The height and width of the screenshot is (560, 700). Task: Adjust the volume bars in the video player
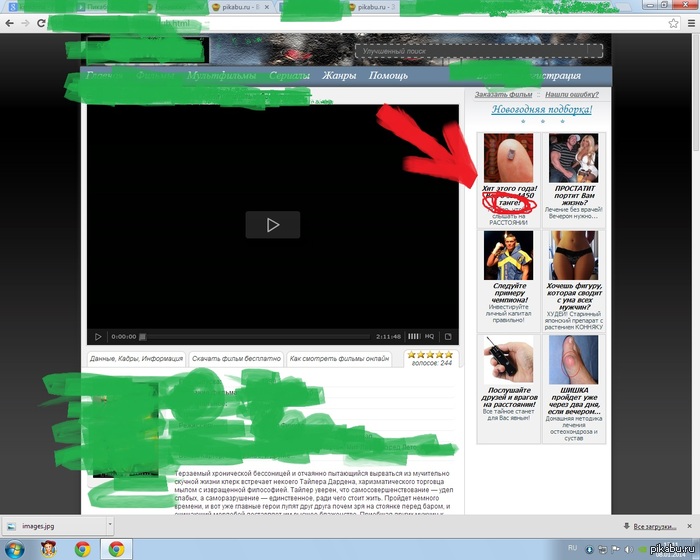click(x=414, y=337)
